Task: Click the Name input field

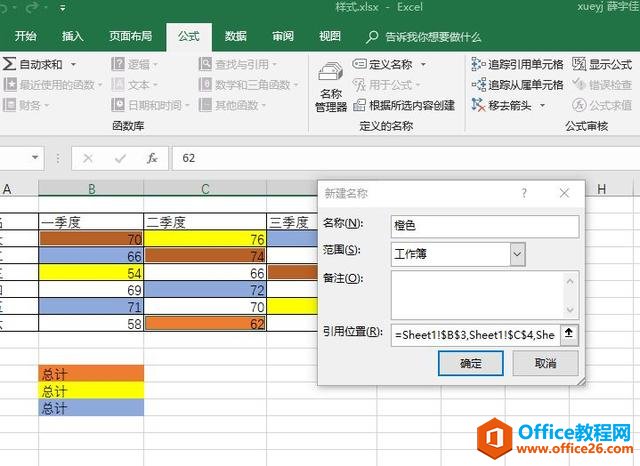Action: [485, 226]
